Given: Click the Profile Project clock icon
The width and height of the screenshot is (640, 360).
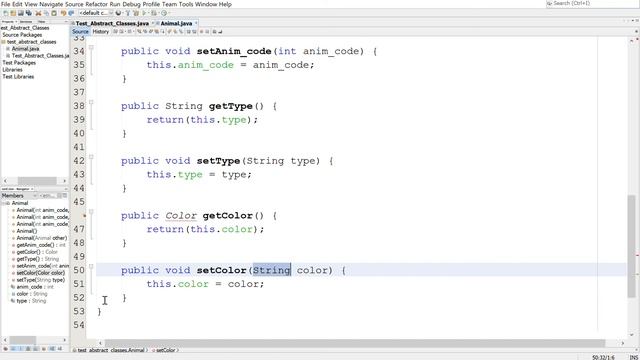Looking at the screenshot, I should tap(164, 13).
